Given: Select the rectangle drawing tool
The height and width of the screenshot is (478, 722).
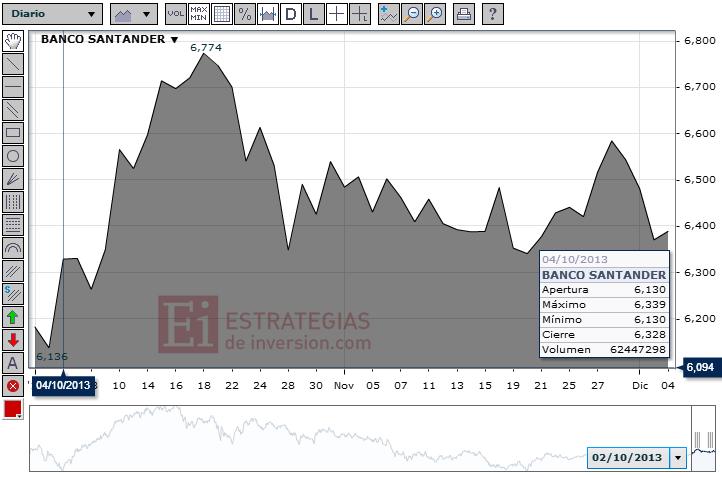Looking at the screenshot, I should pos(13,133).
